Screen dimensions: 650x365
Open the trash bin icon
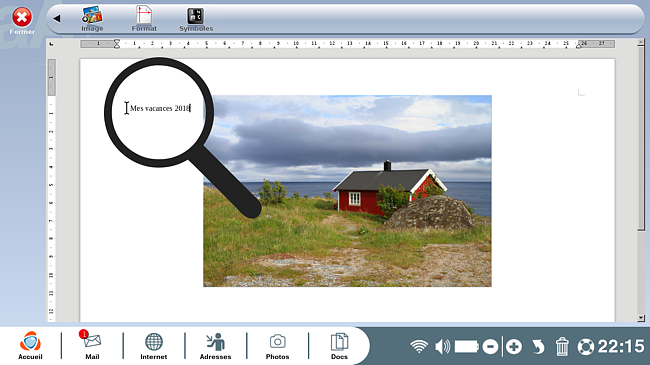562,347
